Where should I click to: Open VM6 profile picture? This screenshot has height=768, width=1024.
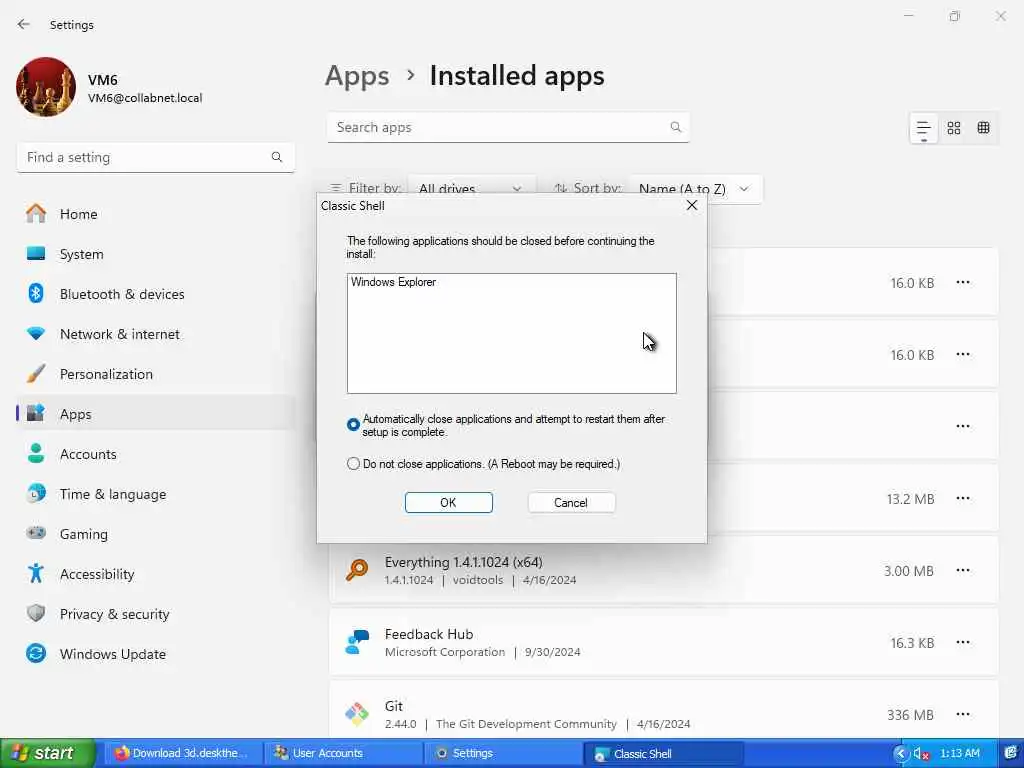(46, 88)
